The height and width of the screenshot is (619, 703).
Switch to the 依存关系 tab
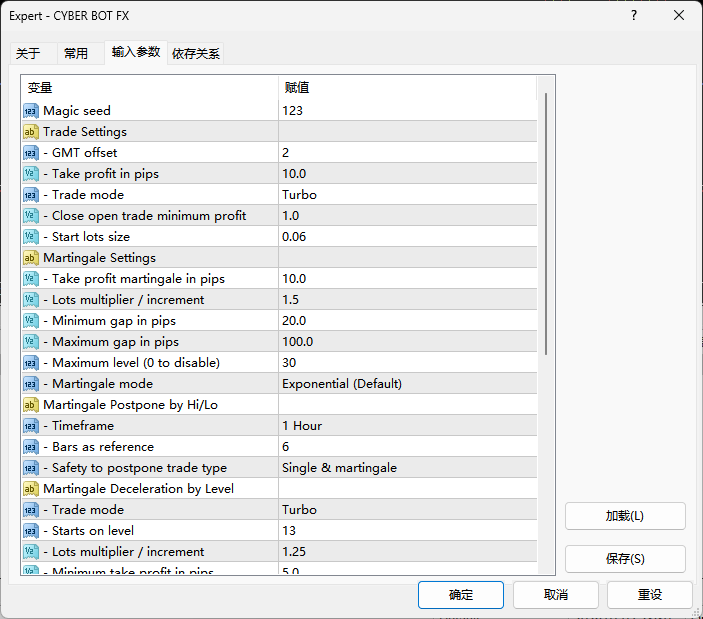click(196, 54)
